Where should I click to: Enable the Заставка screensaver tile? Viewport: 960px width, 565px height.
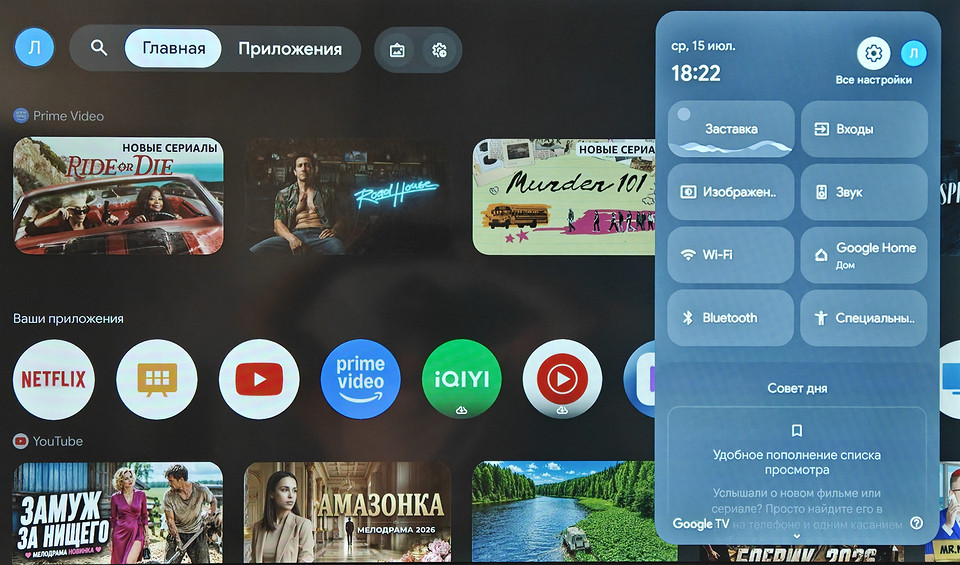click(730, 129)
